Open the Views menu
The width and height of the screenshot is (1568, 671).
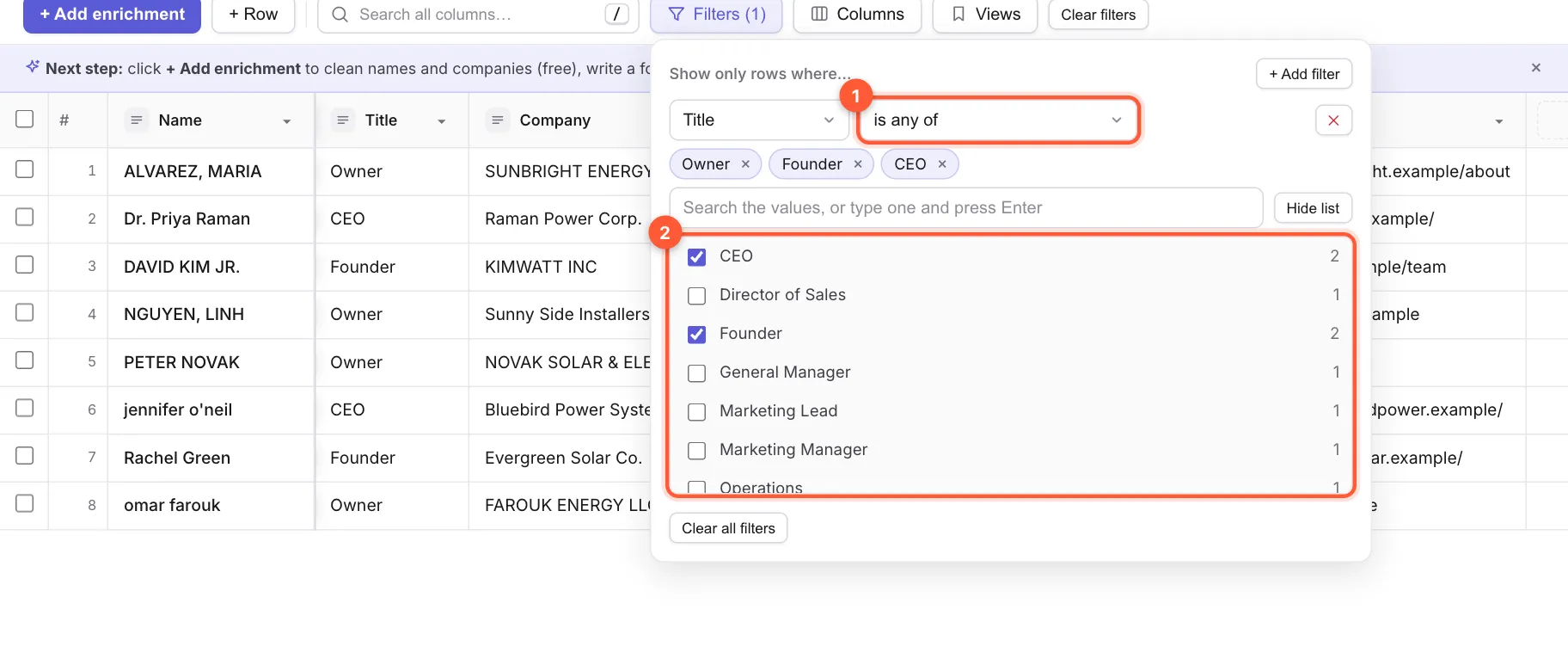pyautogui.click(x=985, y=15)
